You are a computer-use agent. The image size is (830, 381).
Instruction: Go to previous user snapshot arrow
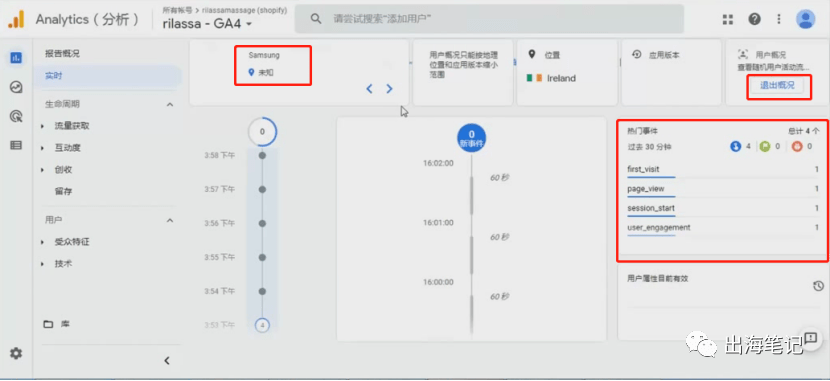coord(369,89)
